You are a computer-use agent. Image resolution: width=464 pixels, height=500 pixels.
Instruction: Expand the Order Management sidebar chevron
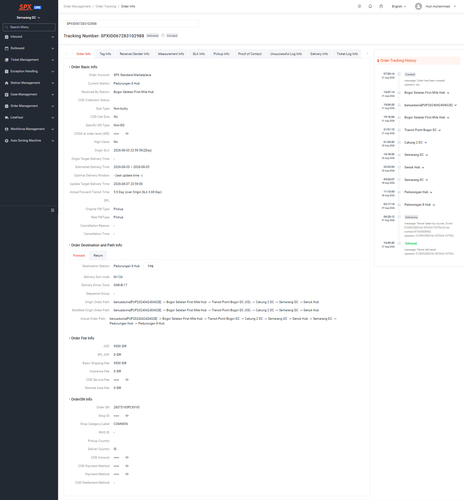click(x=52, y=106)
